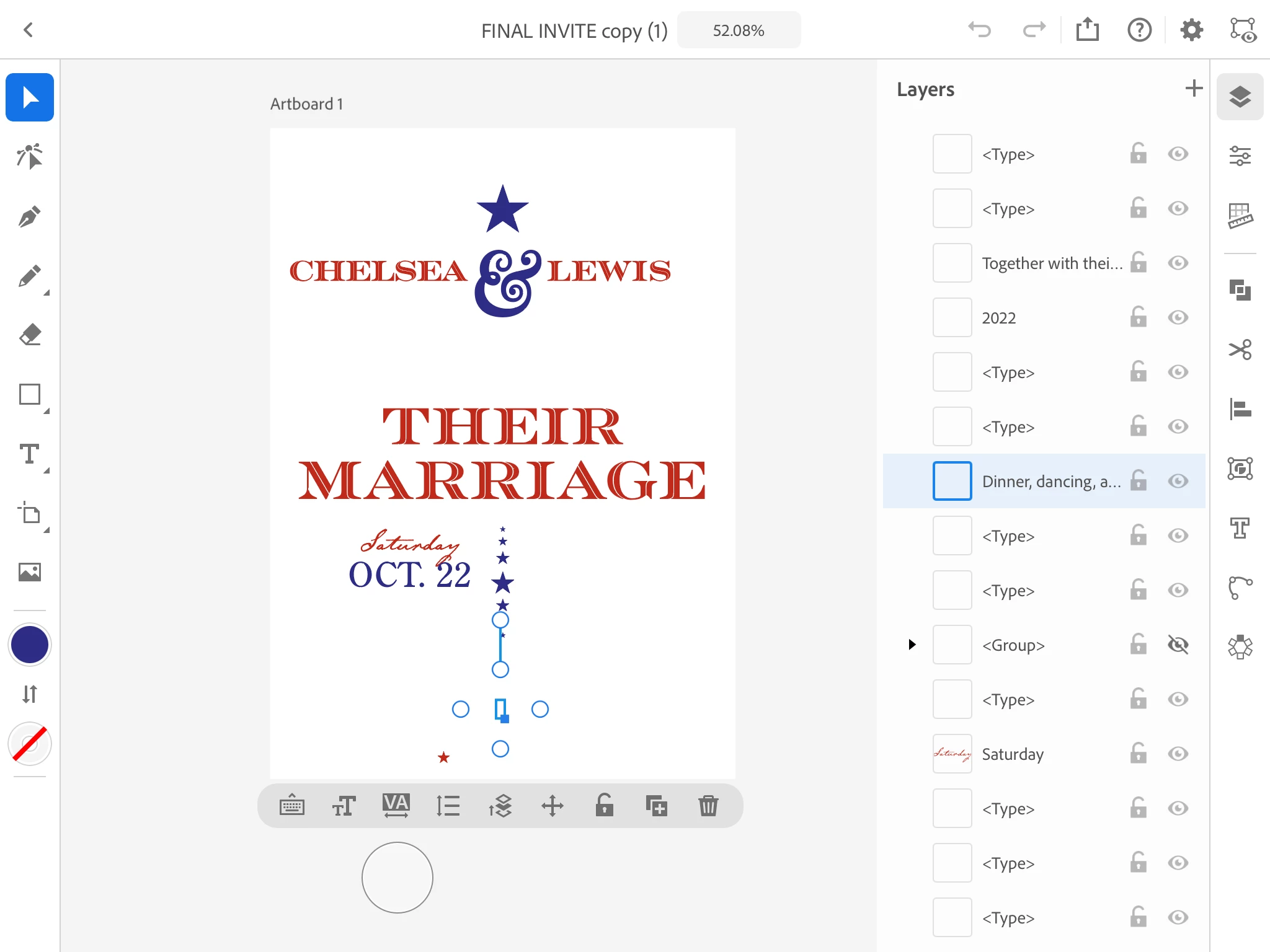Screen dimensions: 1270x952
Task: Show the hidden Group layer
Action: pos(1178,645)
